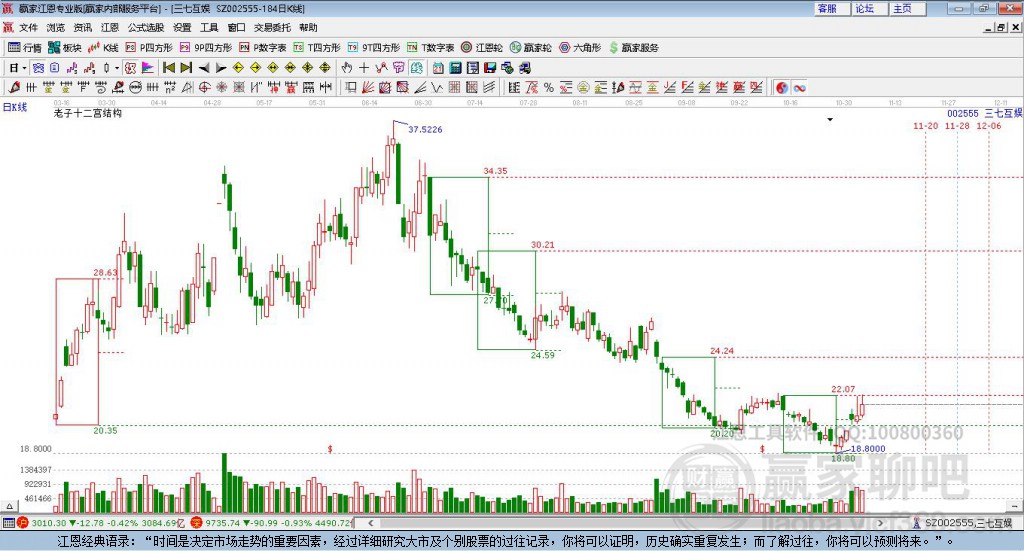Screen dimensions: 1024x551
Task: Open the 9P四方形 tool
Action: (206, 48)
